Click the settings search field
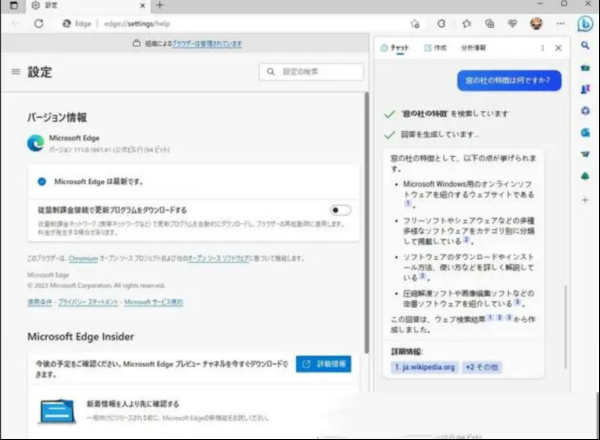The height and width of the screenshot is (440, 600). (311, 72)
